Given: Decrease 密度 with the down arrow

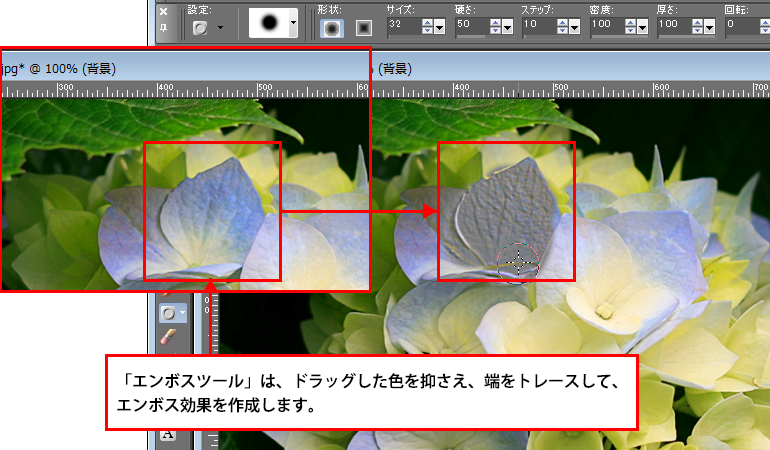Looking at the screenshot, I should [x=630, y=30].
